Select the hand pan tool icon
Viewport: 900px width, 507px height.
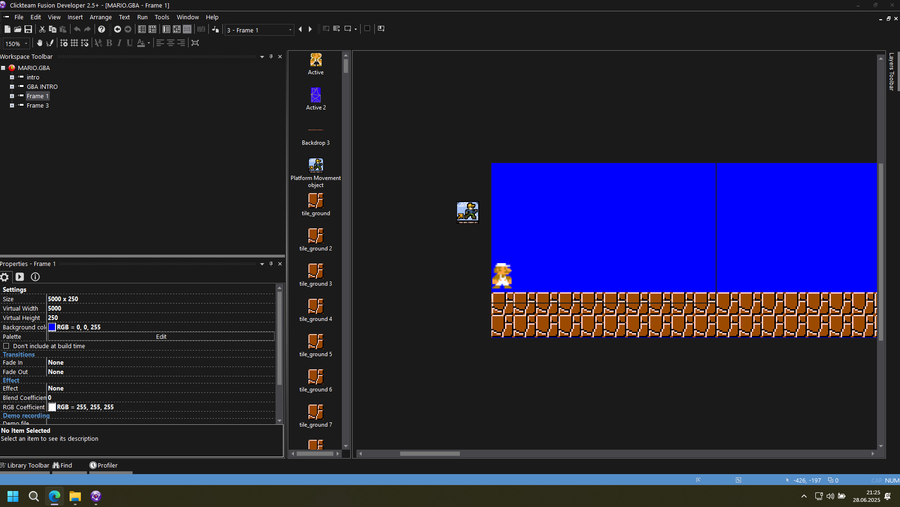pyautogui.click(x=40, y=43)
